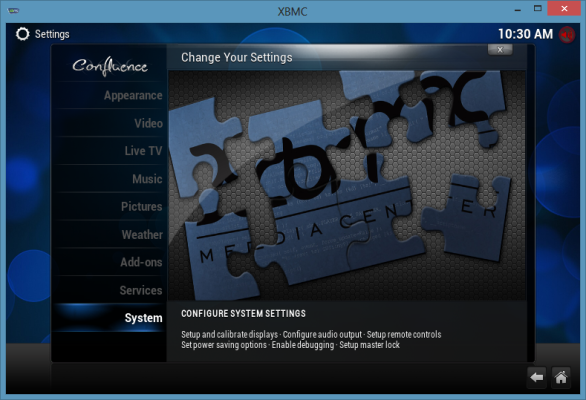Close the Change Your Settings dialog

pos(500,50)
